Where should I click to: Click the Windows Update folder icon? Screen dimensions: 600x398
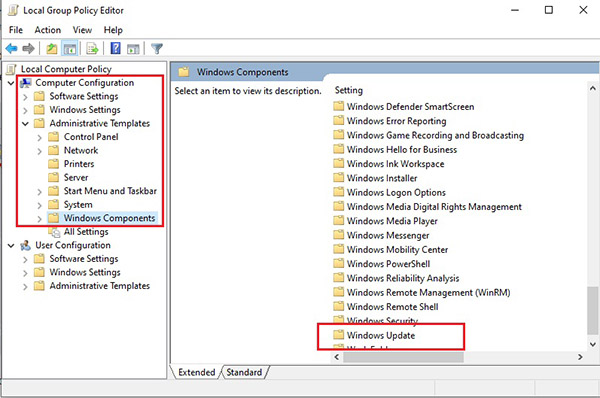coord(338,335)
